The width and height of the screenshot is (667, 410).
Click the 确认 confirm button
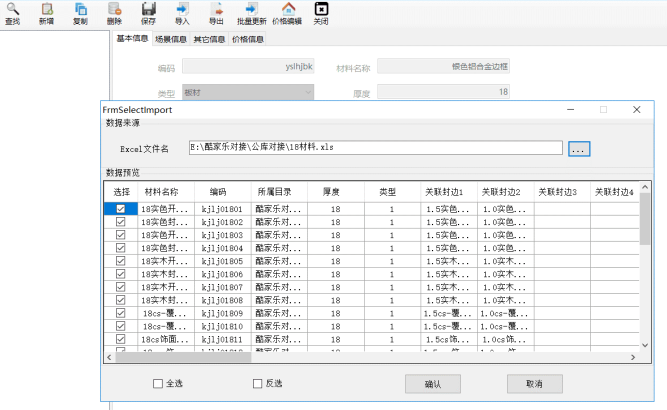coord(433,384)
